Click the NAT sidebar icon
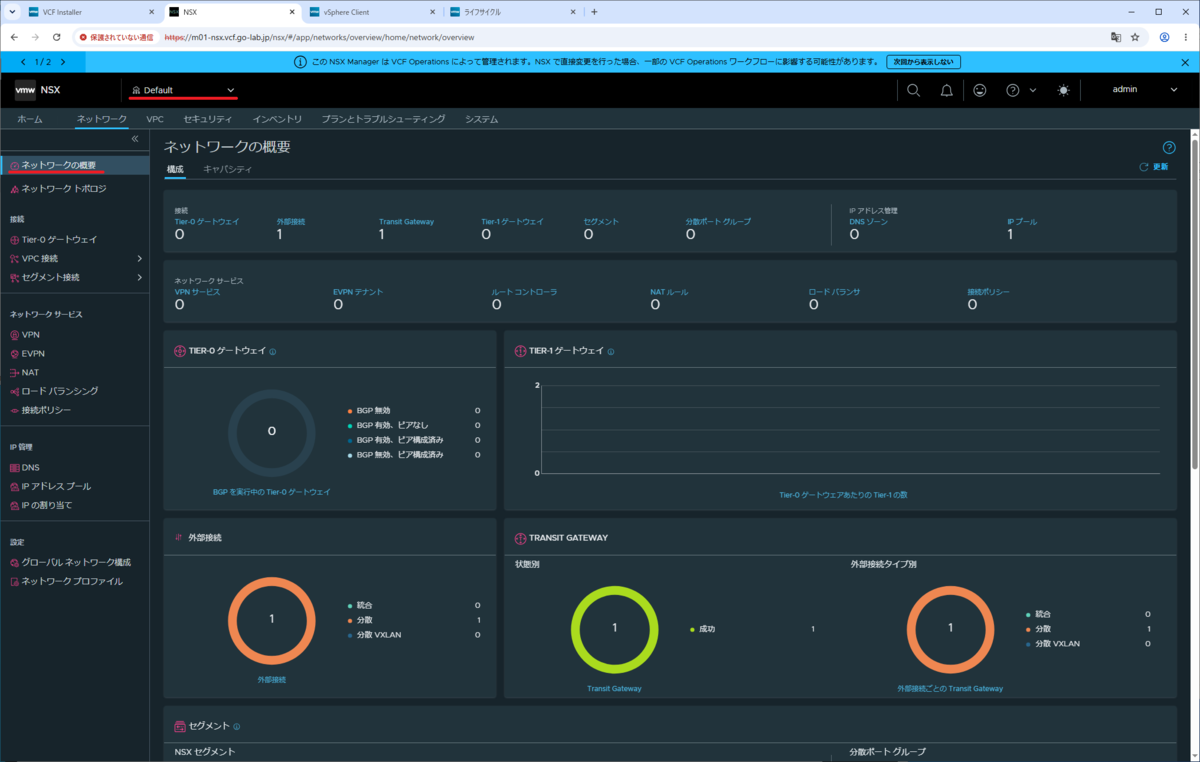Viewport: 1200px width, 762px height. (14, 372)
